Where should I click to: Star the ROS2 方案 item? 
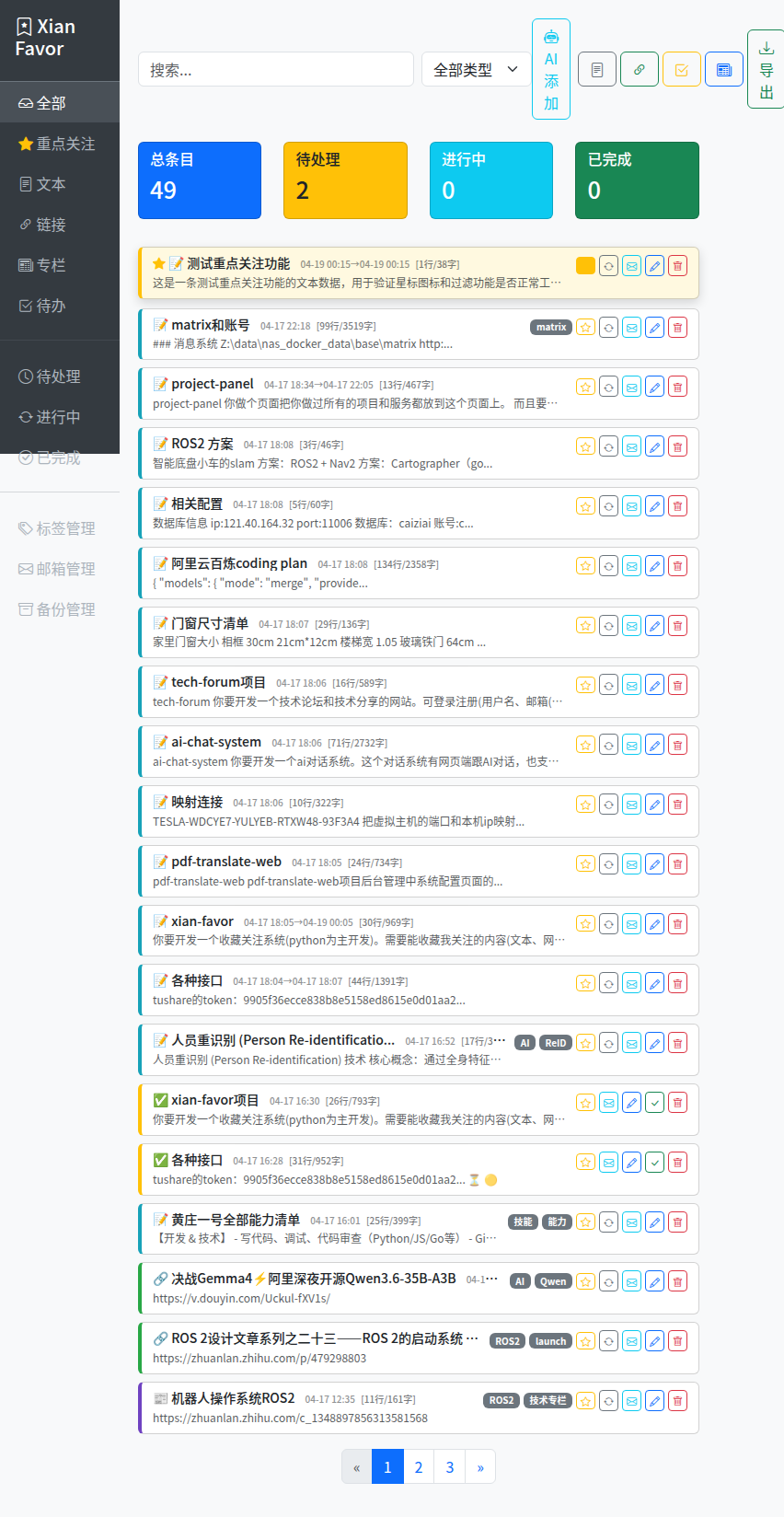pyautogui.click(x=585, y=446)
